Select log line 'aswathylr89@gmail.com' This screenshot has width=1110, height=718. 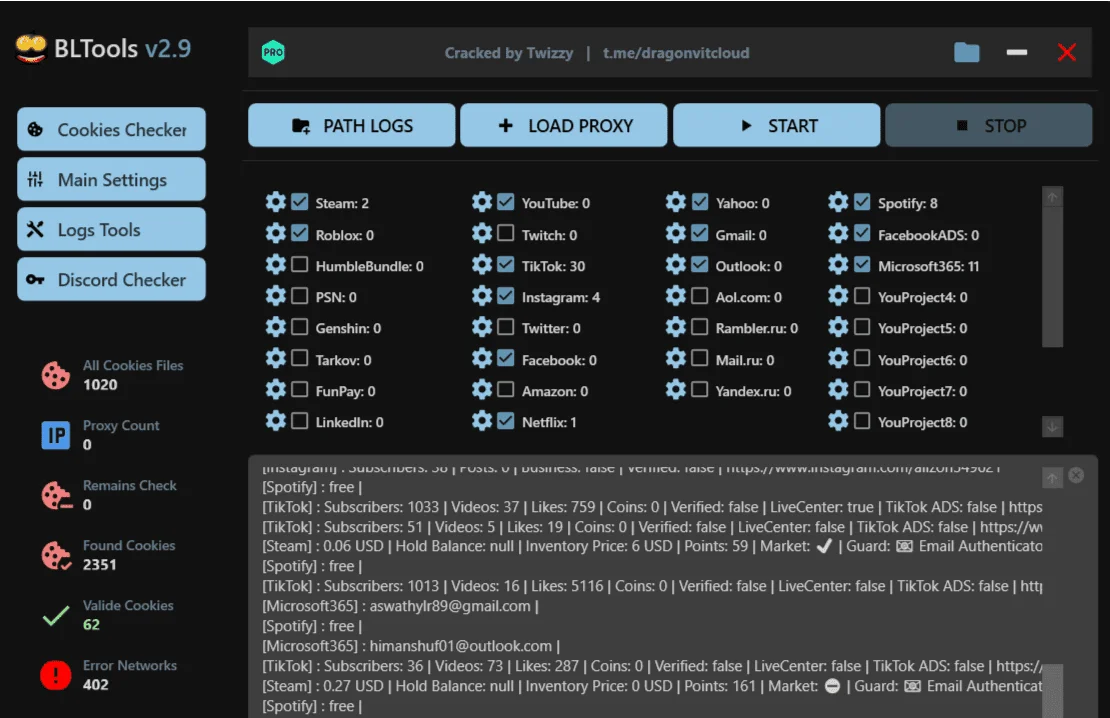[401, 606]
